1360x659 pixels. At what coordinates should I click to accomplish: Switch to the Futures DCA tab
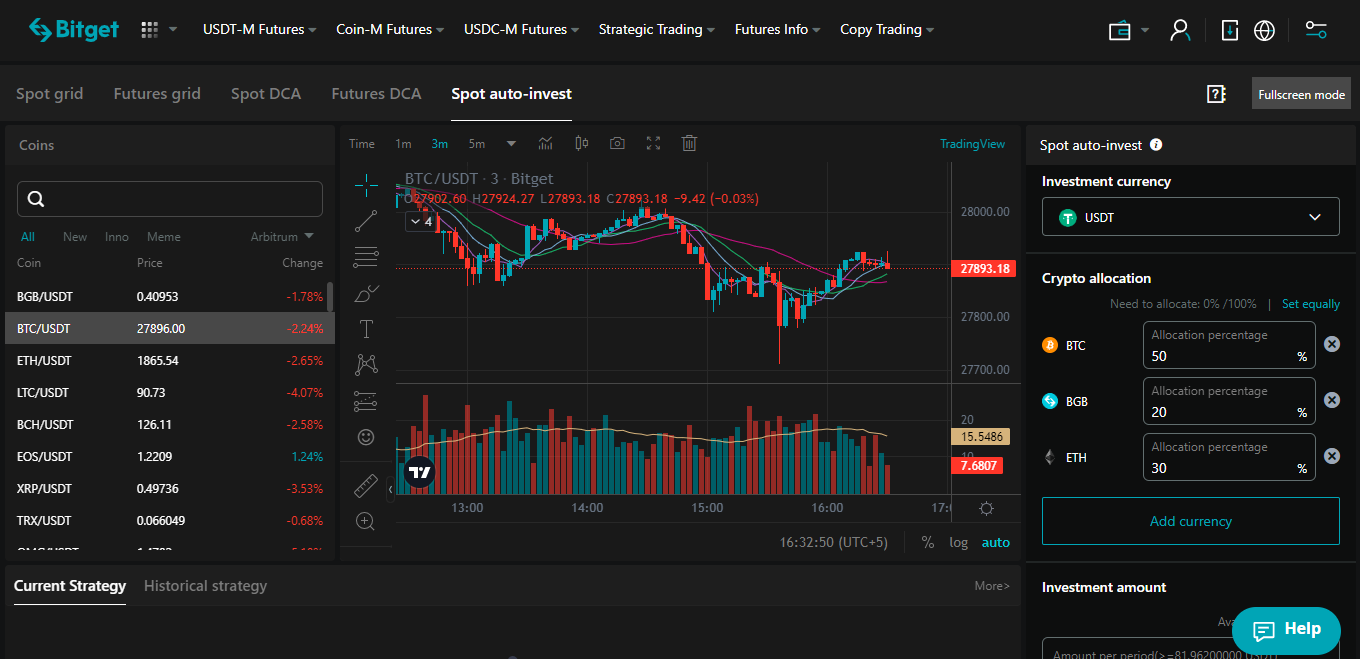376,94
